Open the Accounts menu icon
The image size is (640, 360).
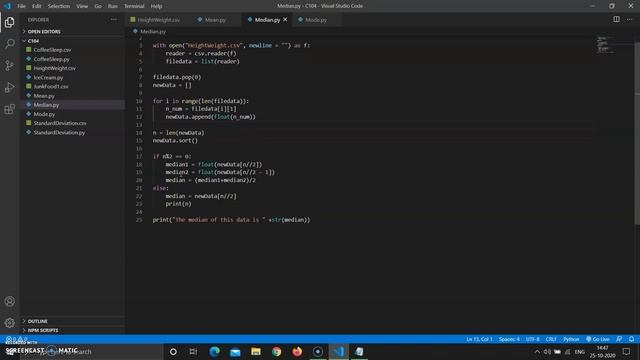pos(9,301)
